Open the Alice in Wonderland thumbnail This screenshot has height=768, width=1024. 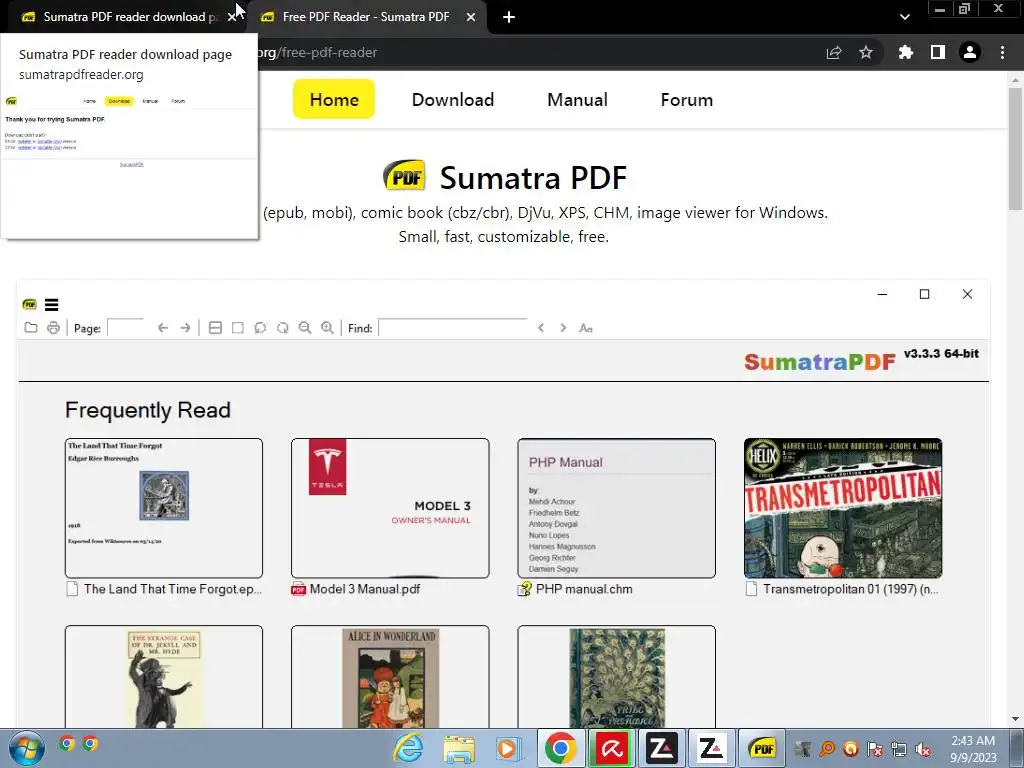(390, 677)
